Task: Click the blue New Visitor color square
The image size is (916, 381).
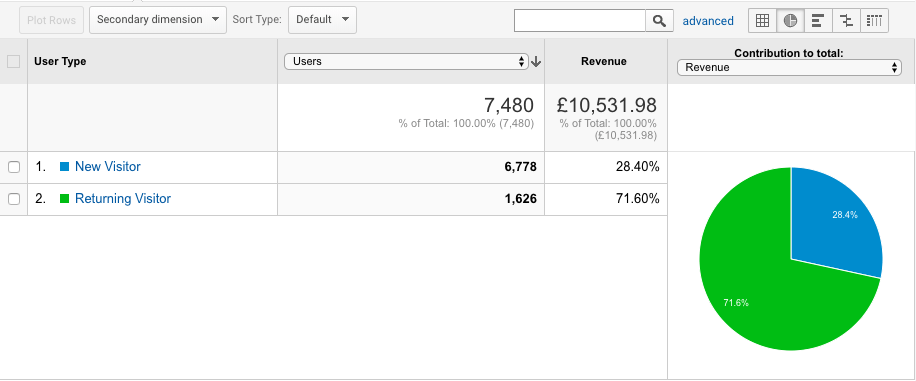Action: [x=65, y=167]
